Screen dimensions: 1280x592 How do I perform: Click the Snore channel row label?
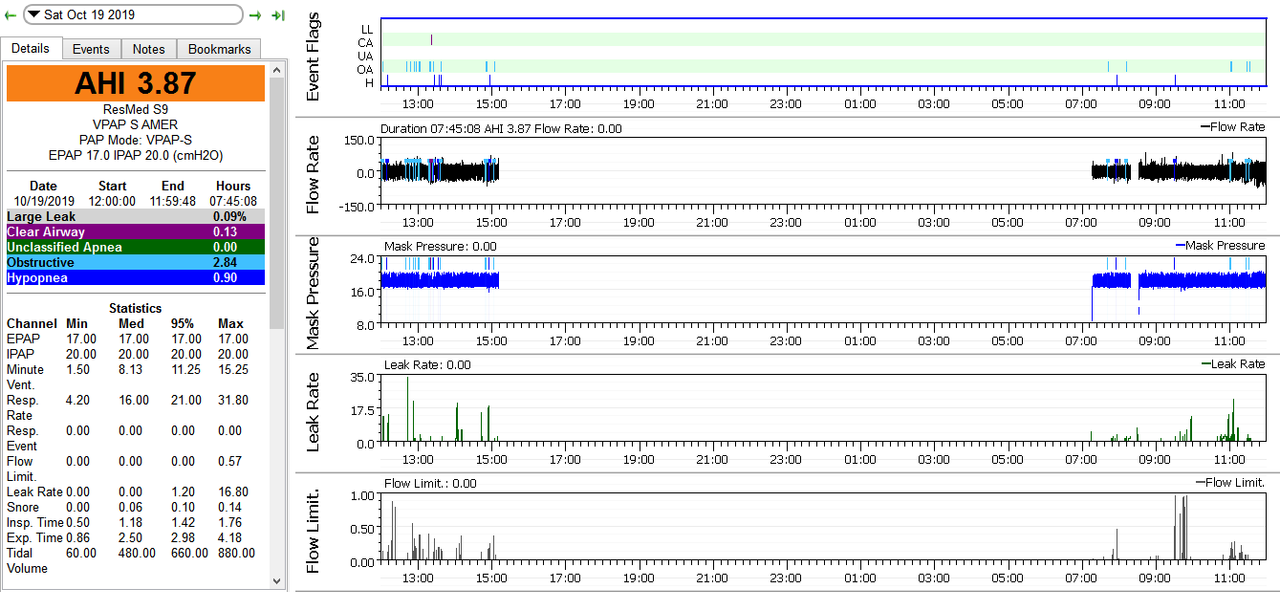[x=23, y=508]
